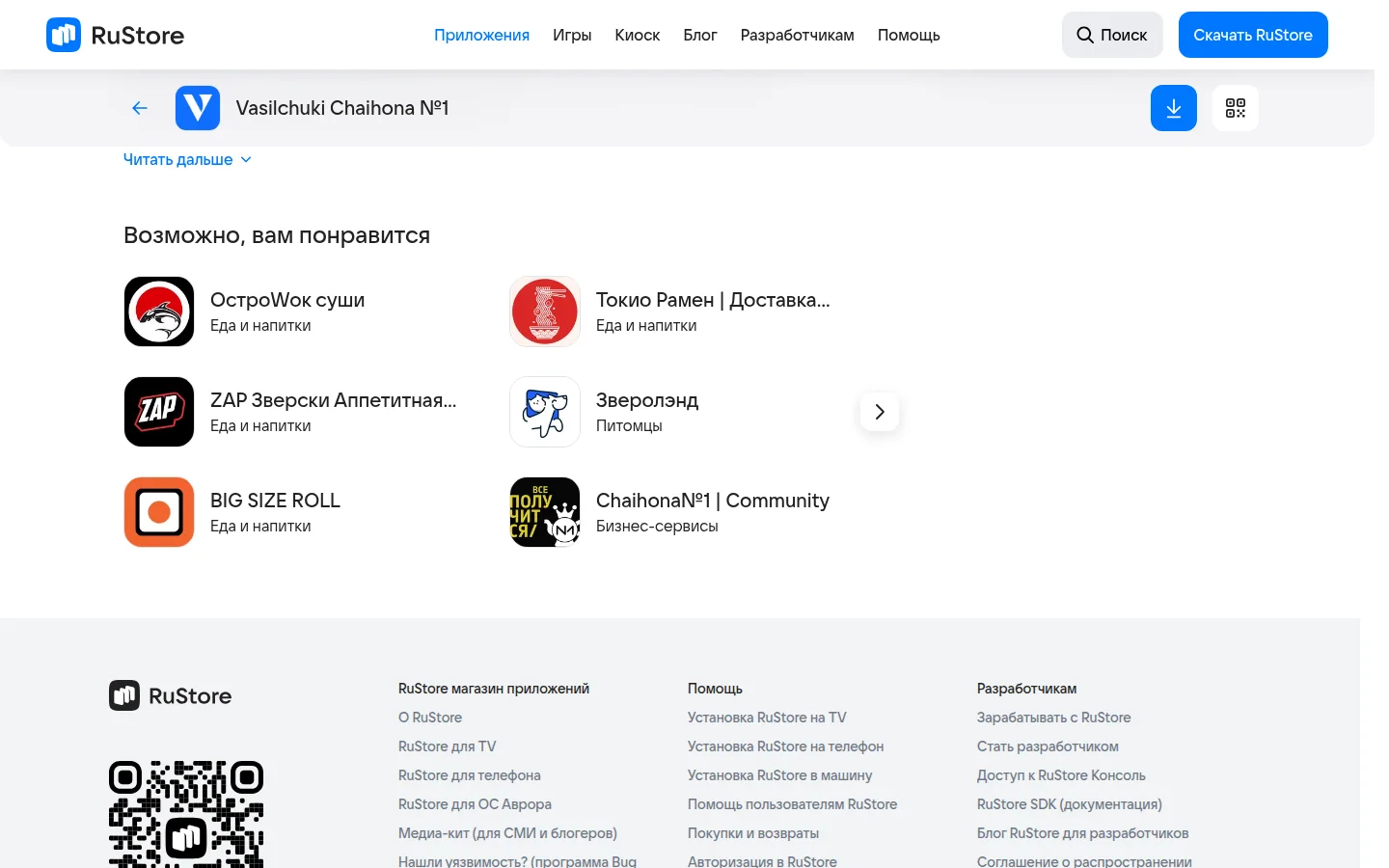Click the Vasilchuki Chaihona №1 page title
1389x868 pixels.
coord(342,108)
